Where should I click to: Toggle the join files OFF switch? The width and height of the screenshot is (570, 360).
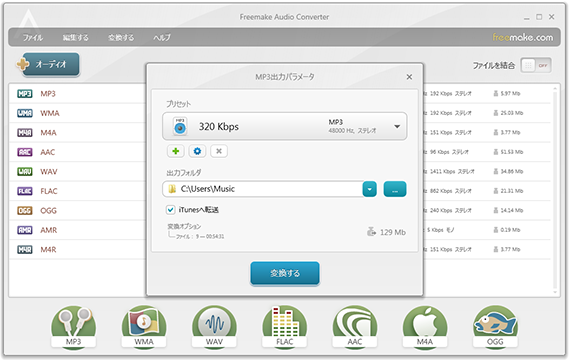(536, 65)
